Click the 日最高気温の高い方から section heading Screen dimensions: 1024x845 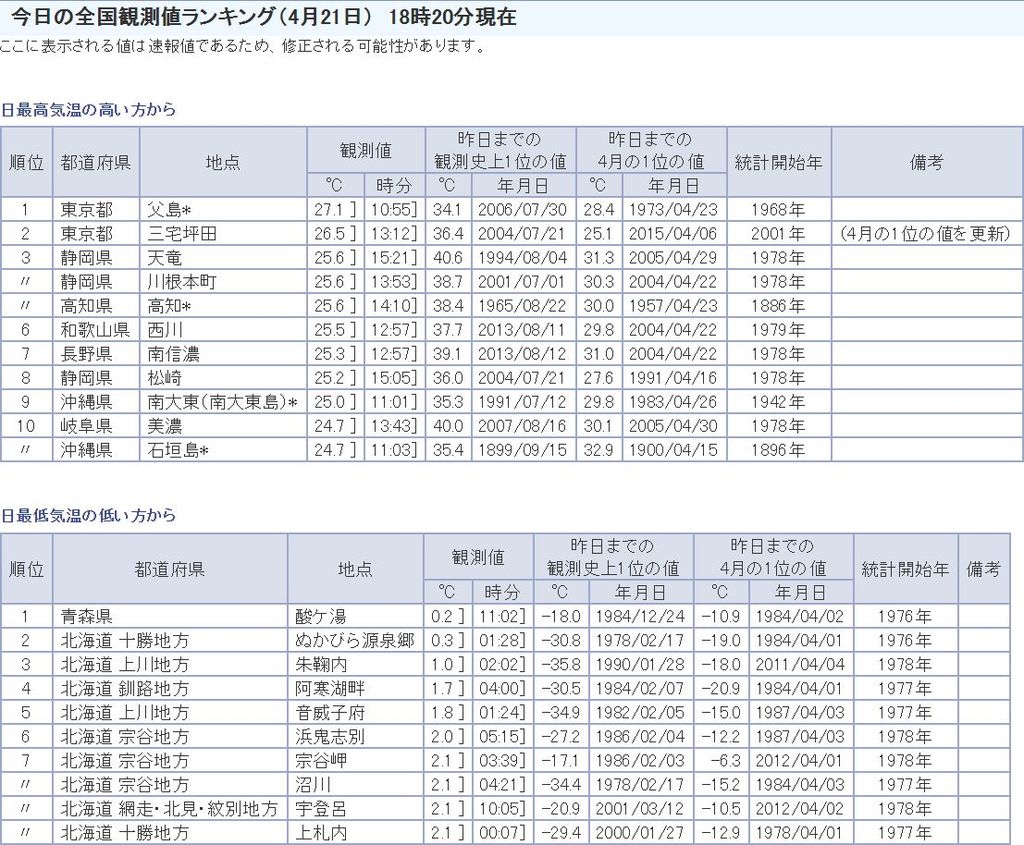point(88,110)
